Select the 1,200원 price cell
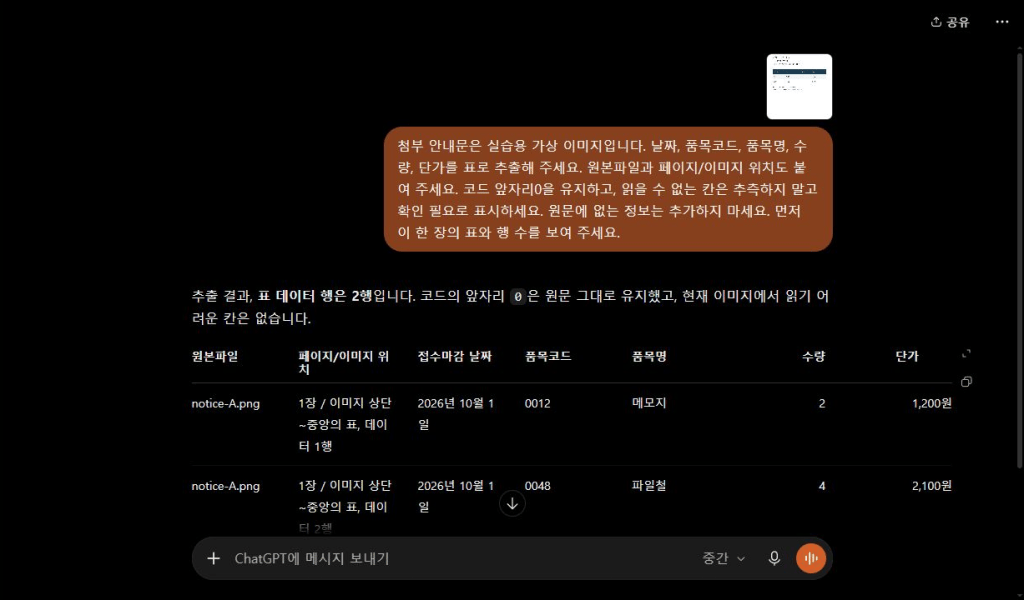1024x600 pixels. click(931, 403)
